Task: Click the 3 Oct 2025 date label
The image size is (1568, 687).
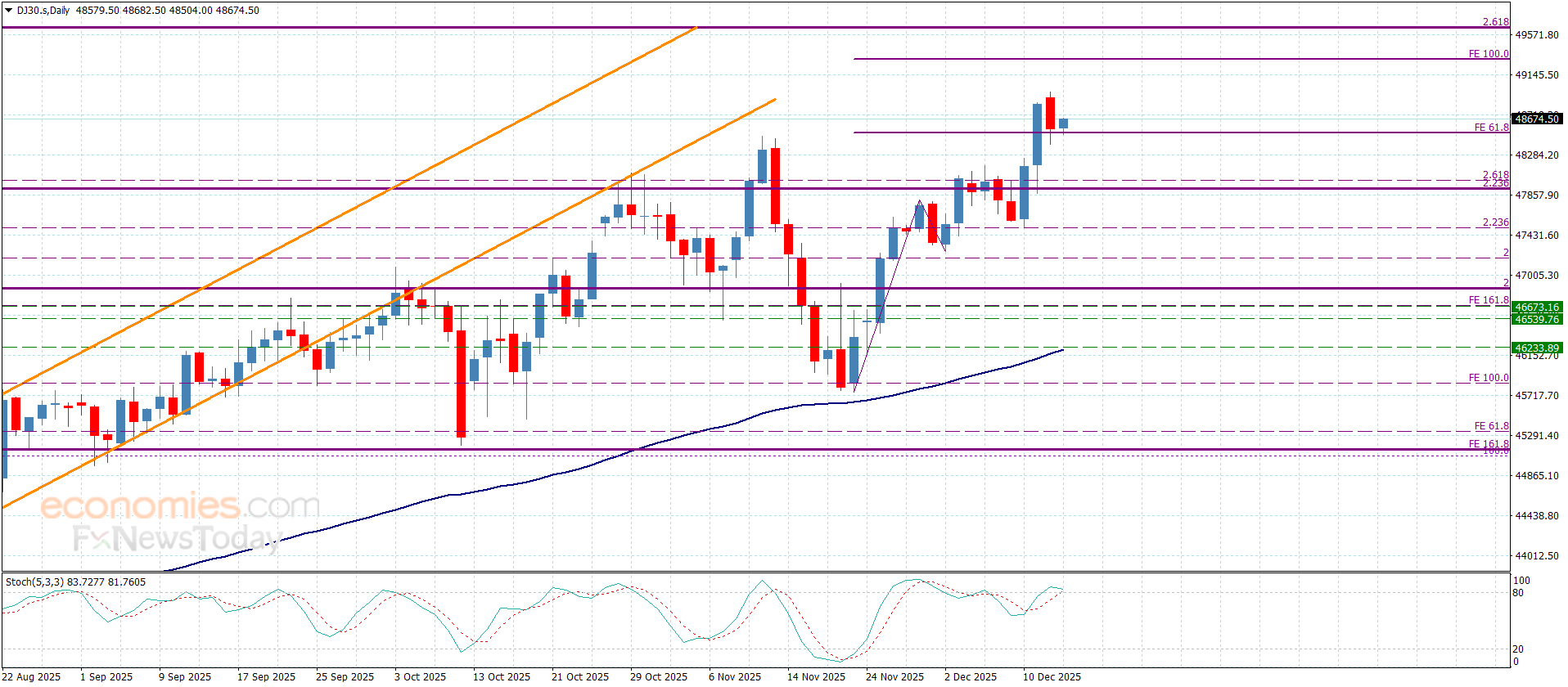Action: pos(421,676)
